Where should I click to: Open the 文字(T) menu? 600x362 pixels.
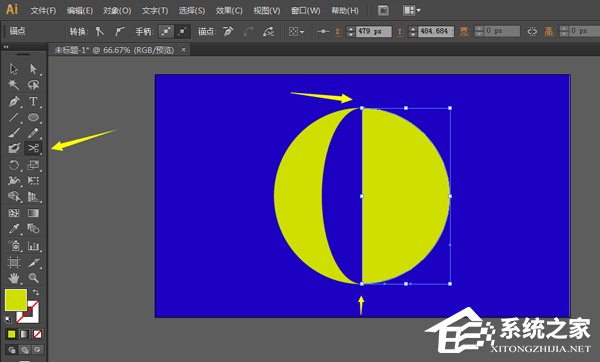coord(155,11)
